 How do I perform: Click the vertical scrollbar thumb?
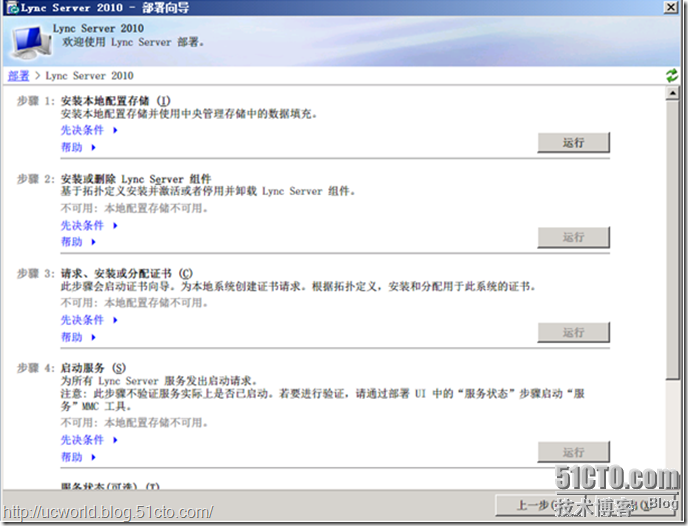pos(672,240)
